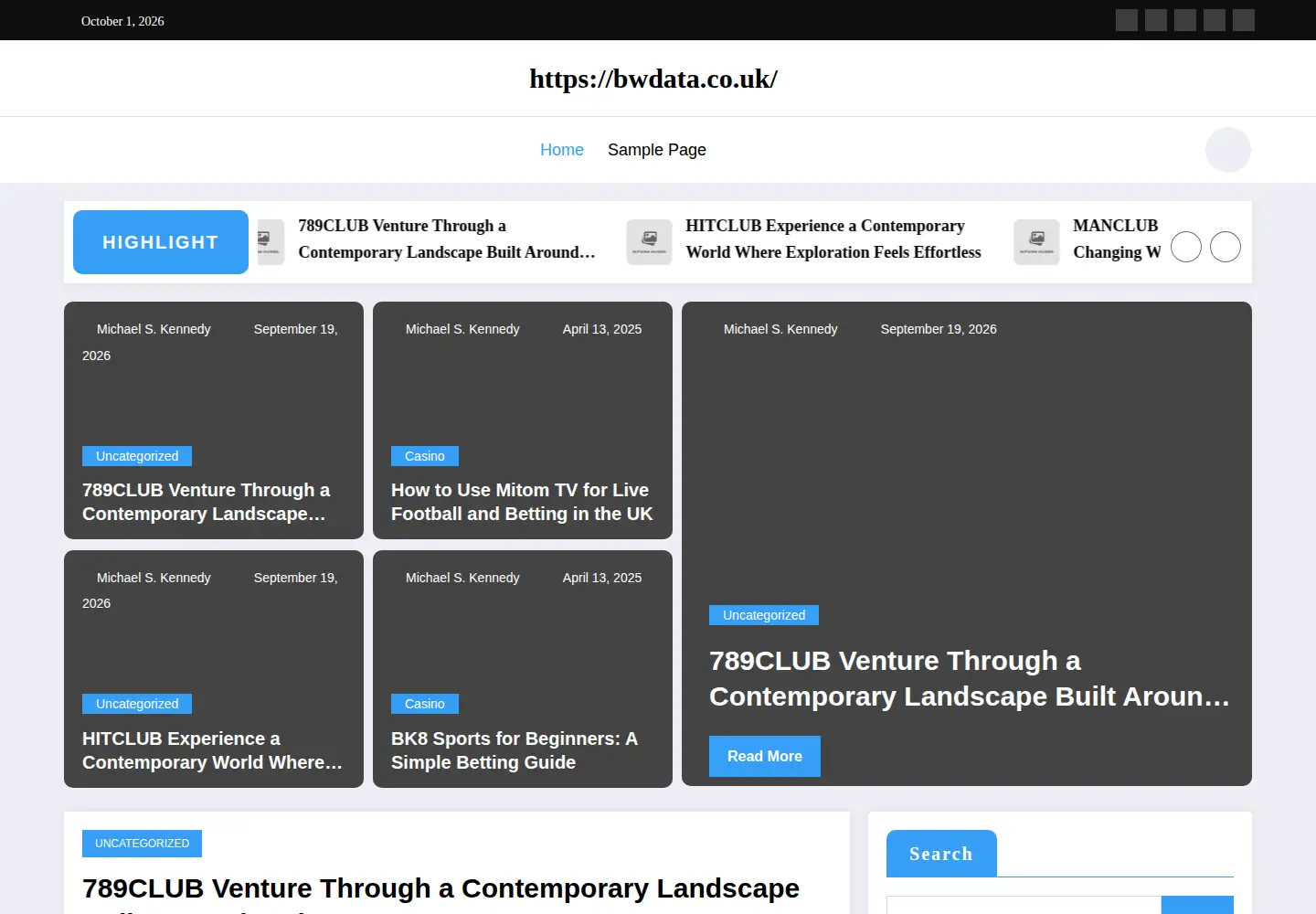Open BK8 Sports for Beginners card title
Screen dimensions: 1316x914
point(515,750)
